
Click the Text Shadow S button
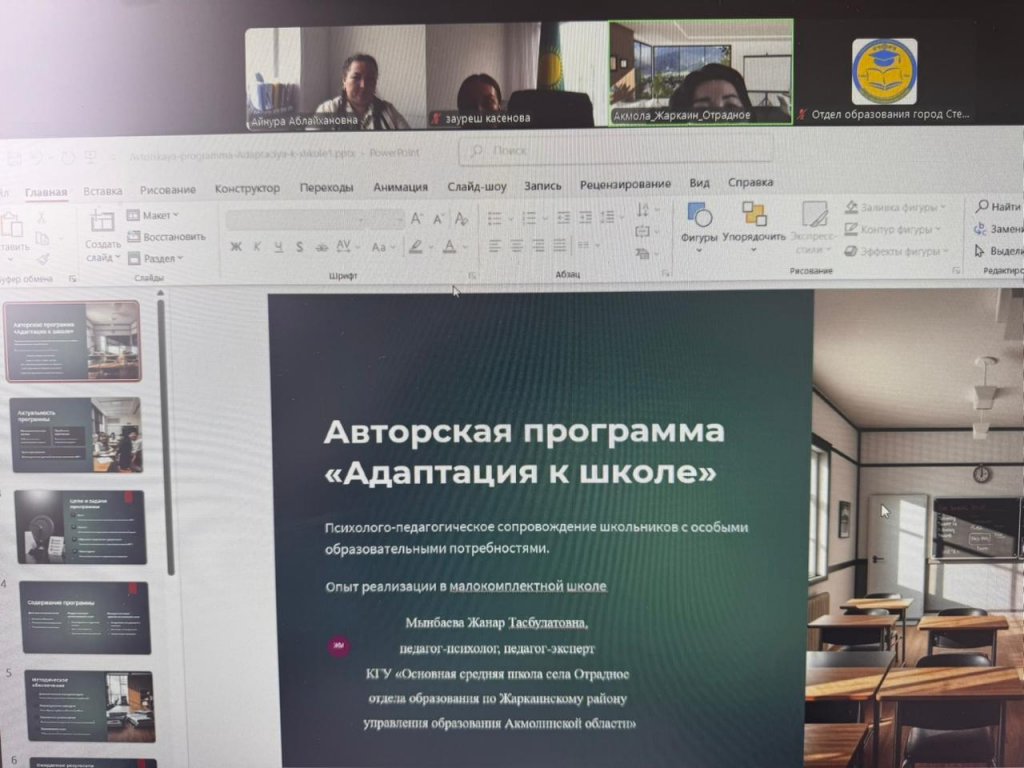click(299, 248)
